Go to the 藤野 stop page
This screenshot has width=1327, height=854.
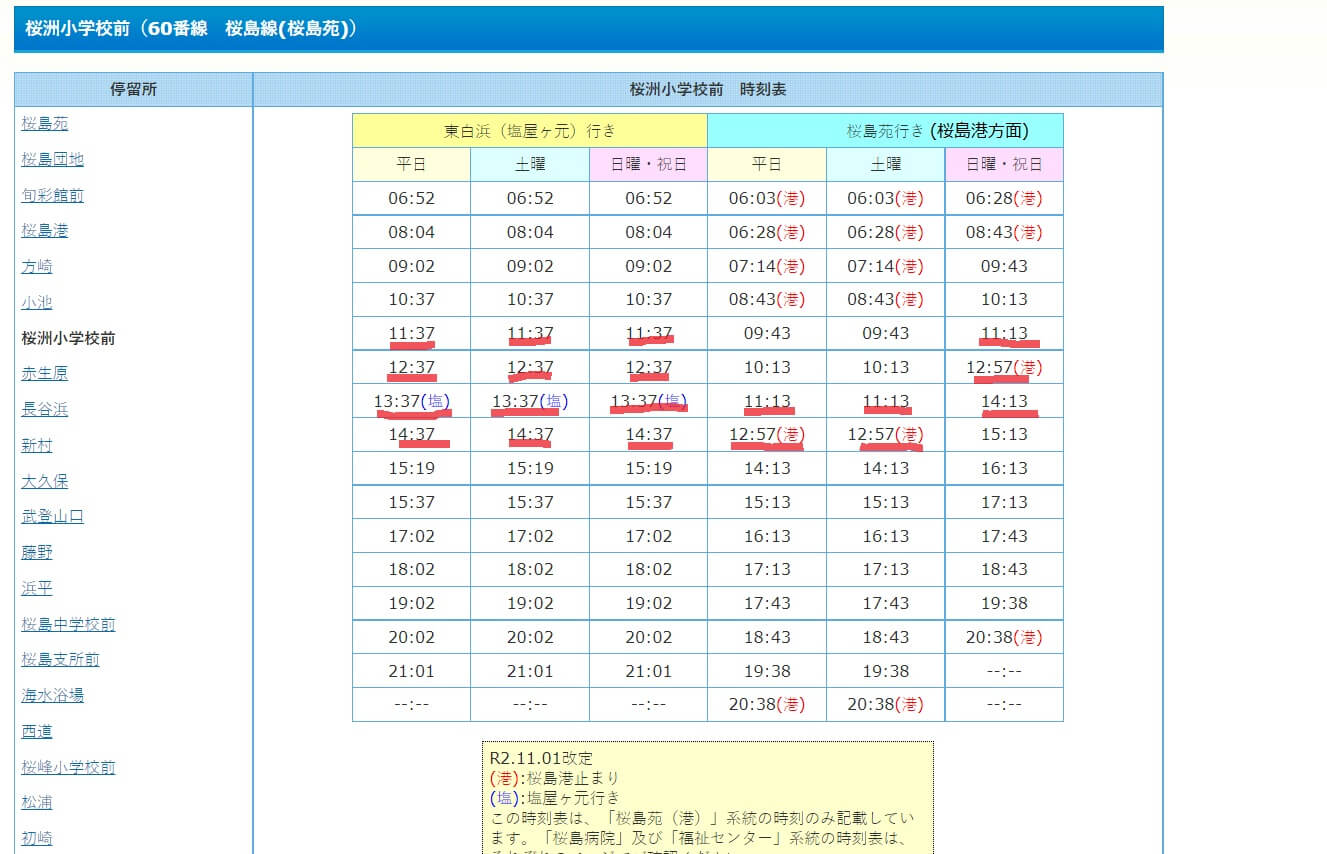(37, 553)
